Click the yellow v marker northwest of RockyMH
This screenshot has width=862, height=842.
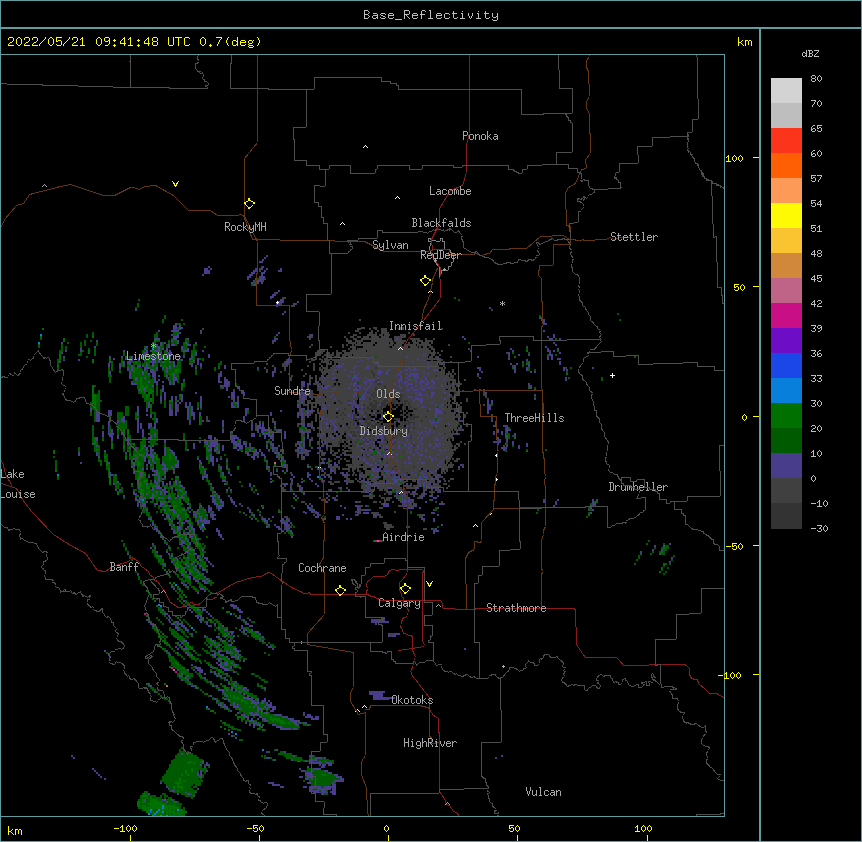(x=175, y=184)
